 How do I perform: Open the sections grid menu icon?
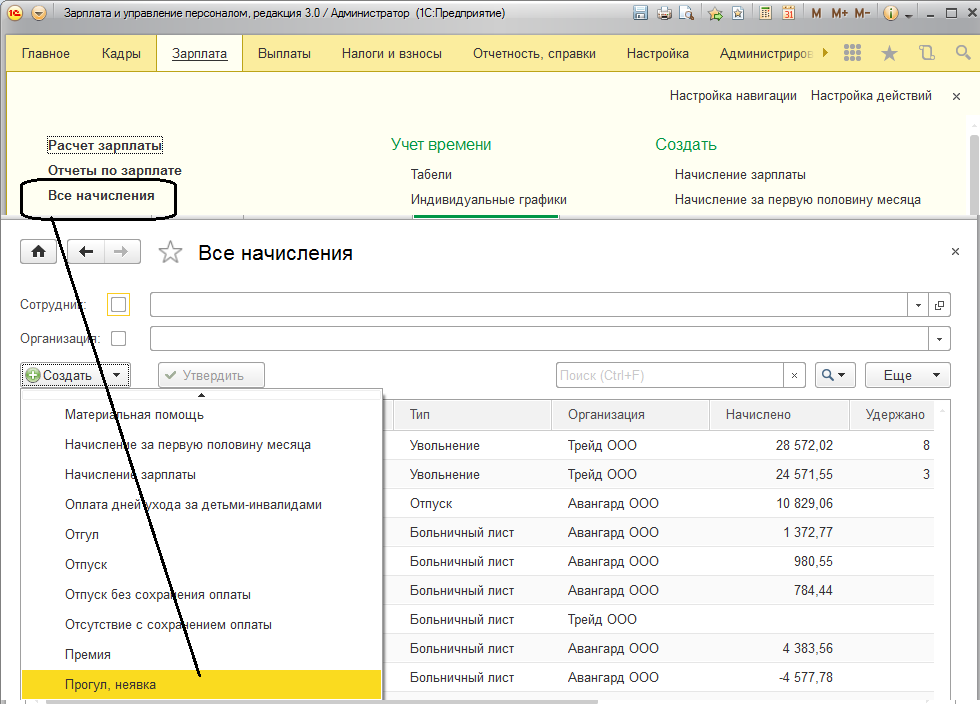[x=853, y=53]
